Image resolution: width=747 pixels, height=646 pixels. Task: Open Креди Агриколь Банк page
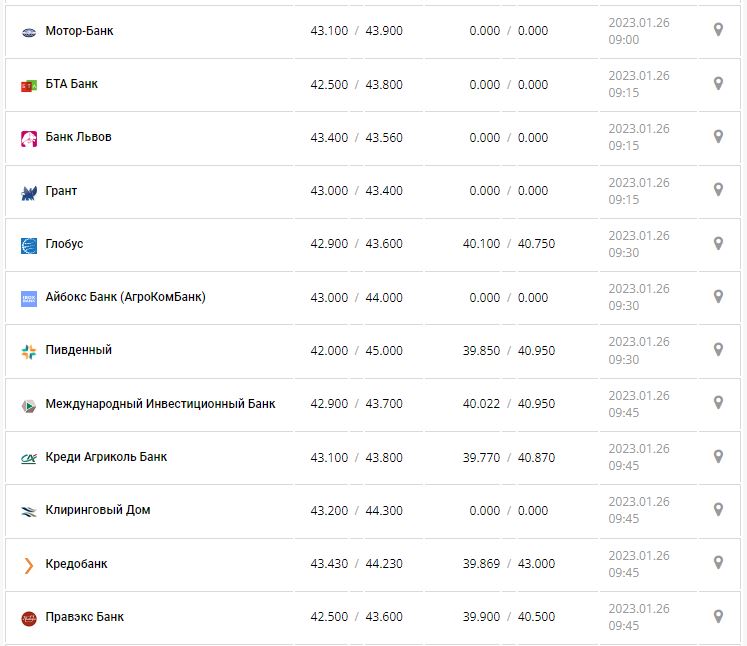pyautogui.click(x=106, y=457)
